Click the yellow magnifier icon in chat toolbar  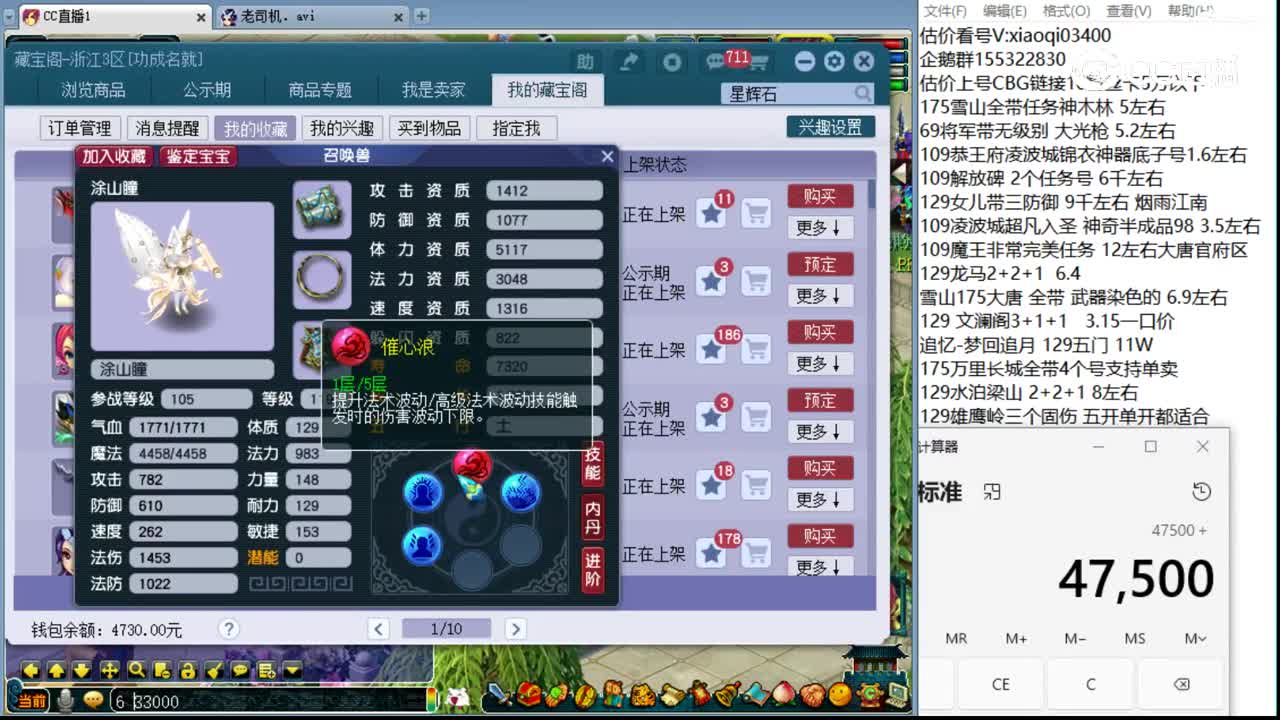click(x=136, y=670)
